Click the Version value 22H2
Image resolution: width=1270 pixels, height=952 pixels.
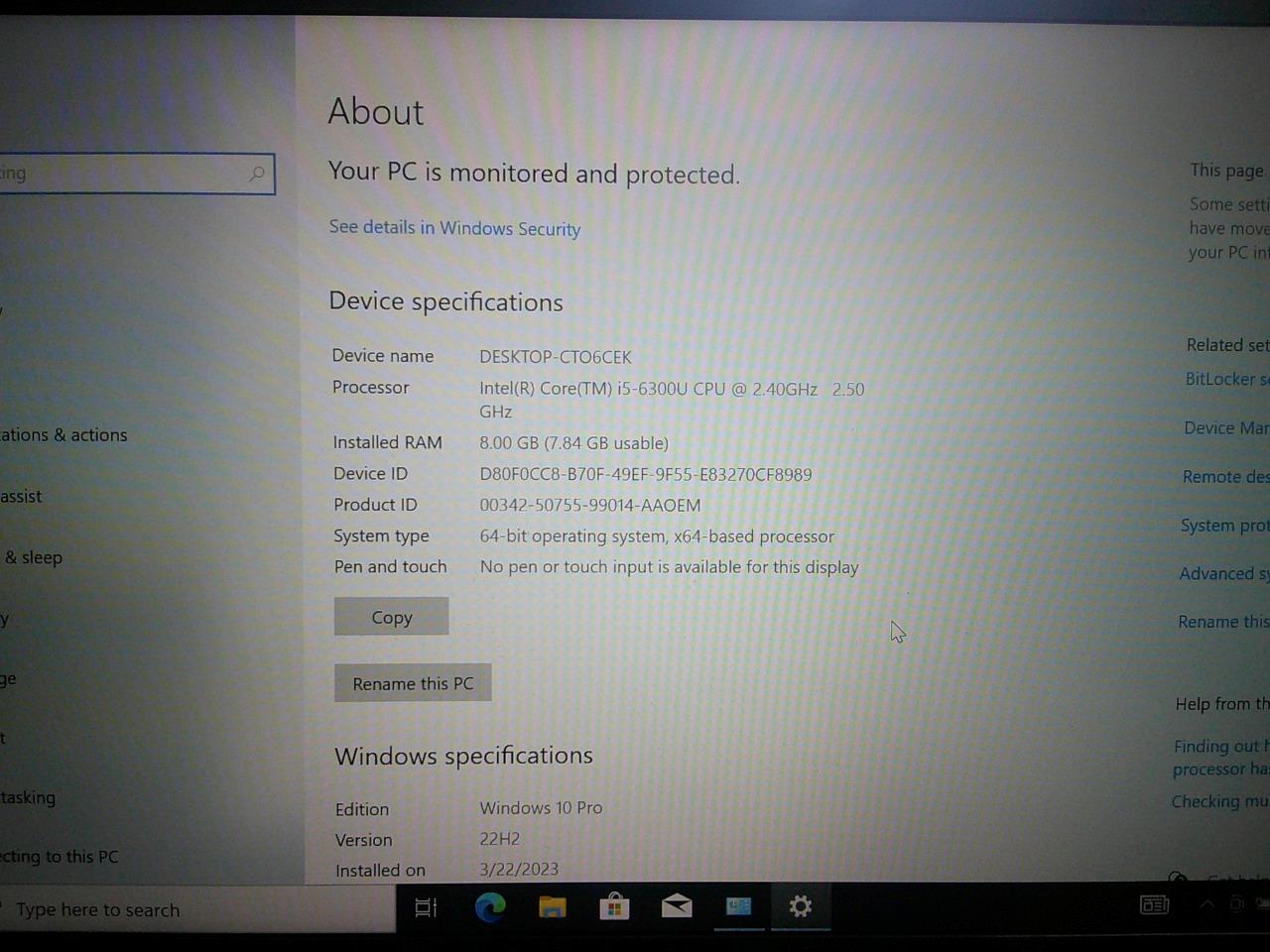tap(499, 839)
